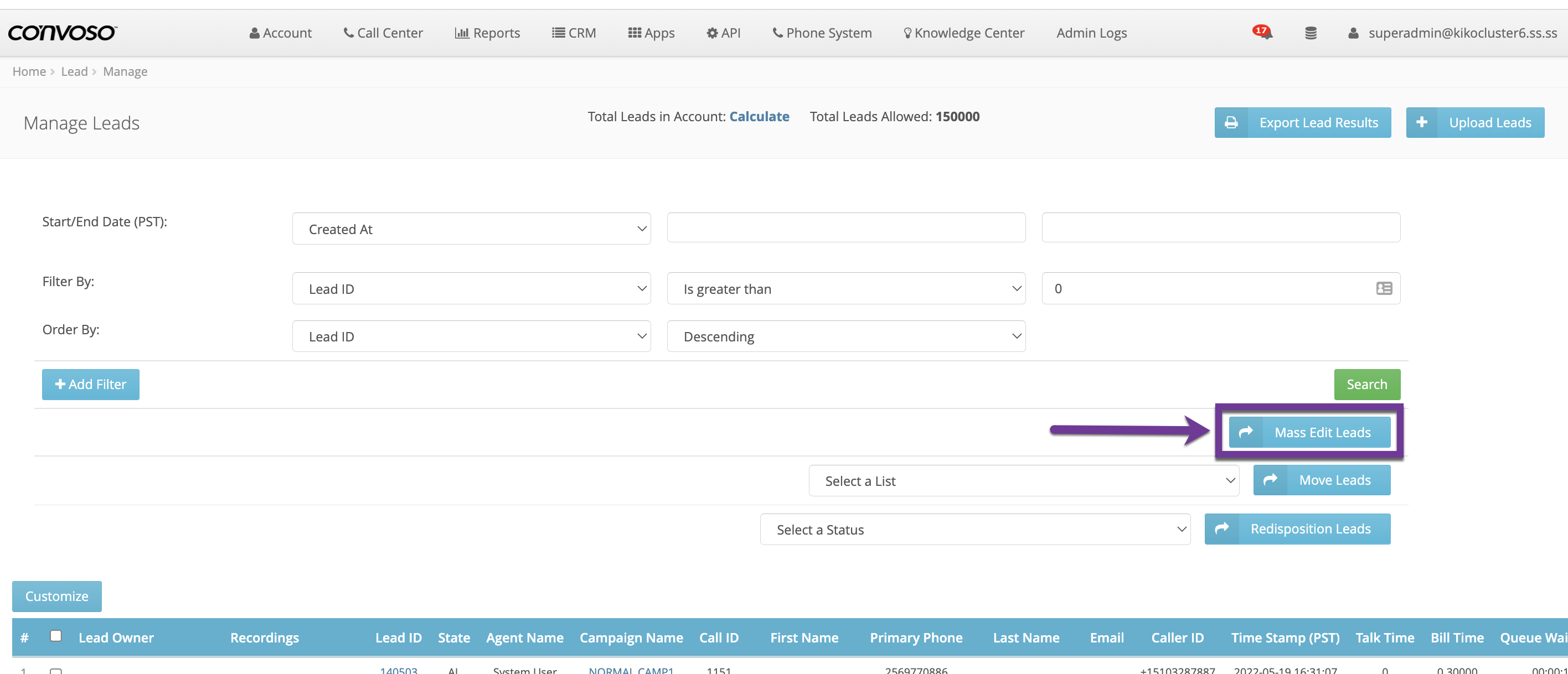Click the printer icon on Export Lead Results

1231,123
